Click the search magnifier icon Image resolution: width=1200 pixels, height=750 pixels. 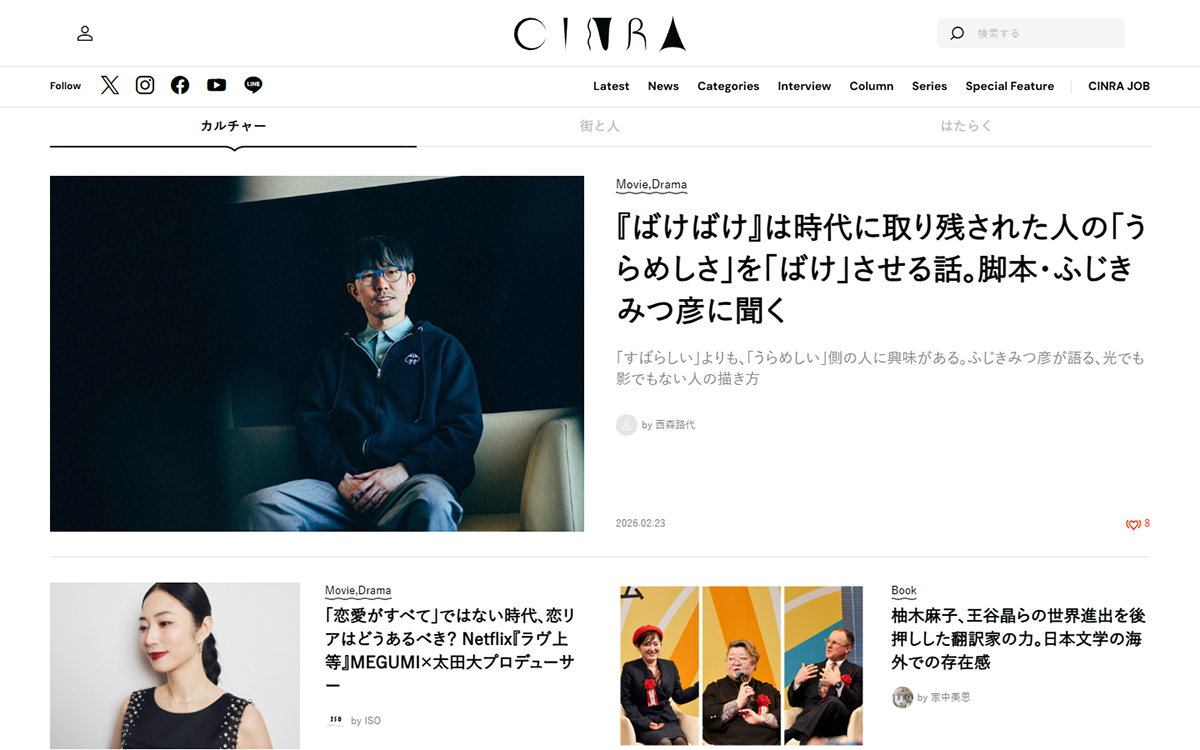pos(957,33)
